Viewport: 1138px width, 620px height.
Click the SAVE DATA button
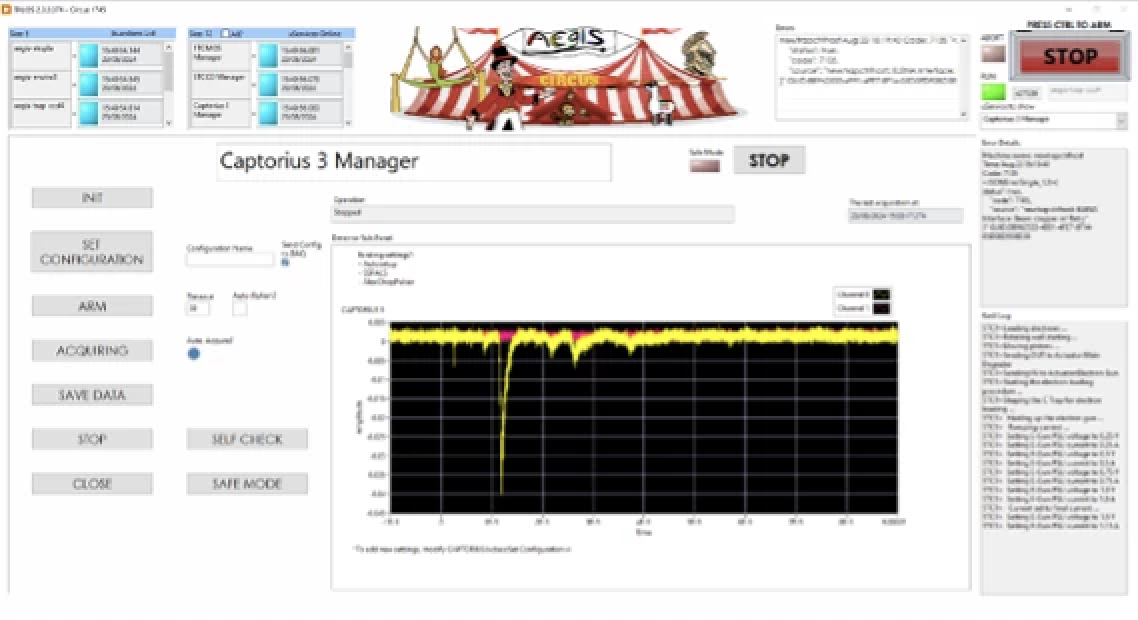point(92,395)
